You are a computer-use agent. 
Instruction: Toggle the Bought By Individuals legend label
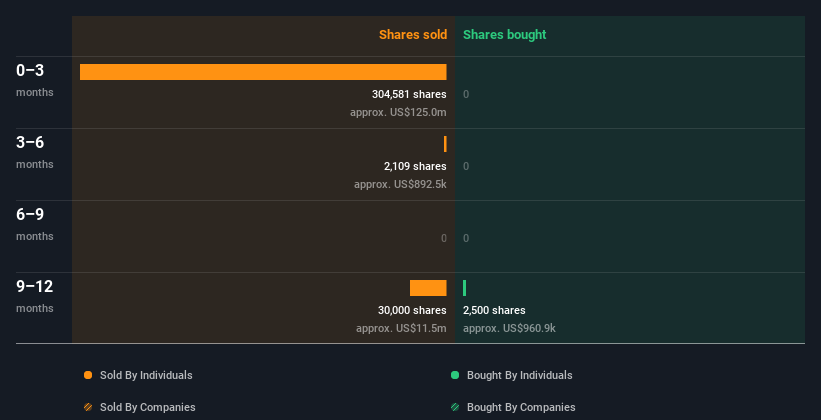(519, 375)
